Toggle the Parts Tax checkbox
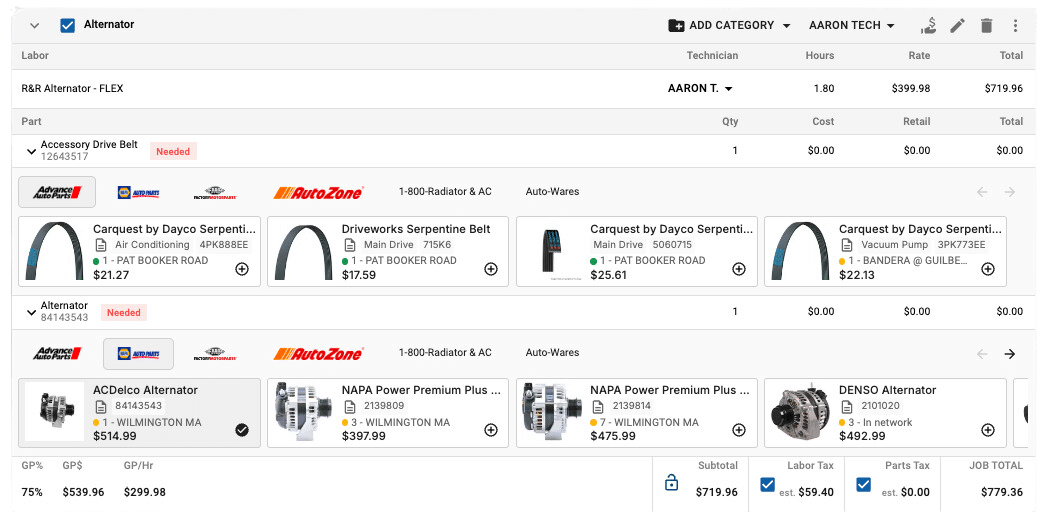The height and width of the screenshot is (525, 1048). 864,484
